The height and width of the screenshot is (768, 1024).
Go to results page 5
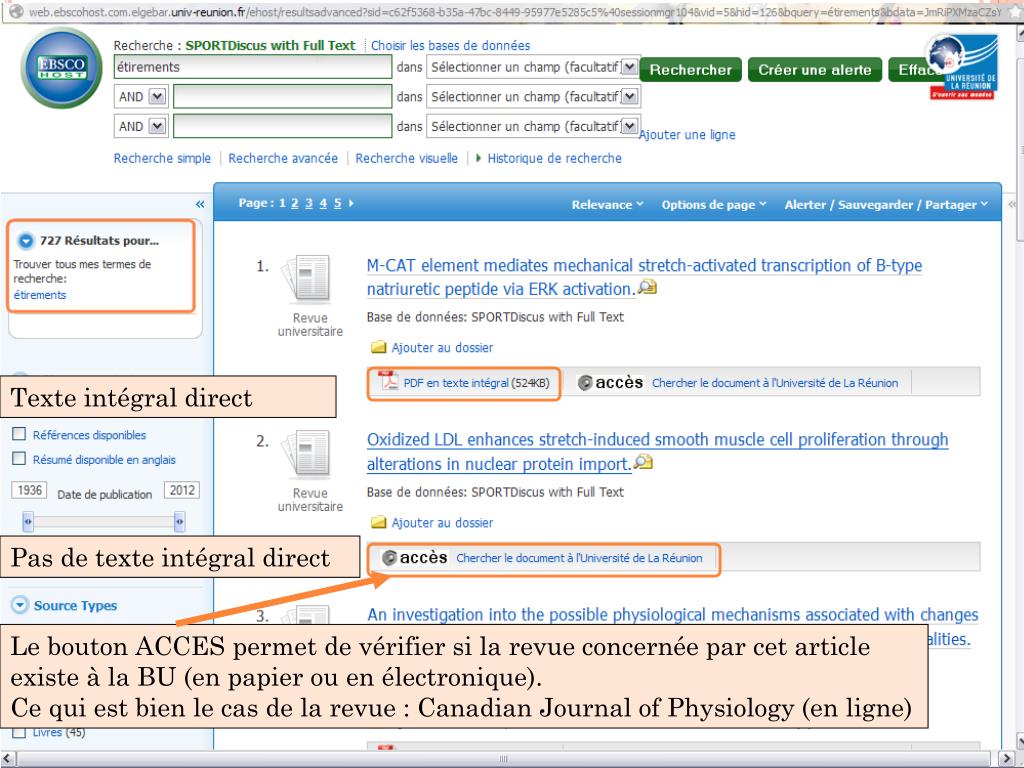pyautogui.click(x=338, y=203)
